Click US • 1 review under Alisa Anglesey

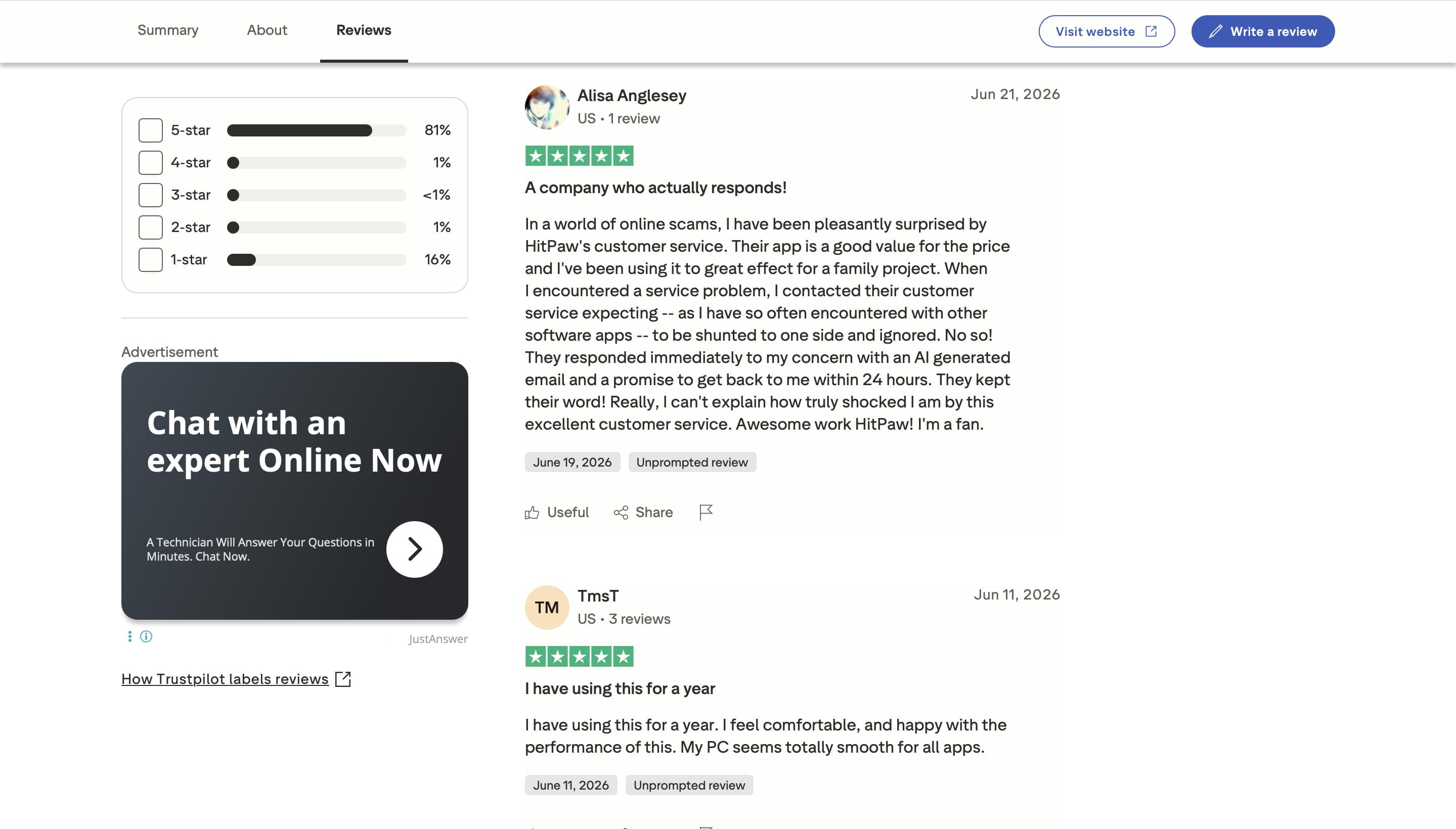pyautogui.click(x=619, y=118)
